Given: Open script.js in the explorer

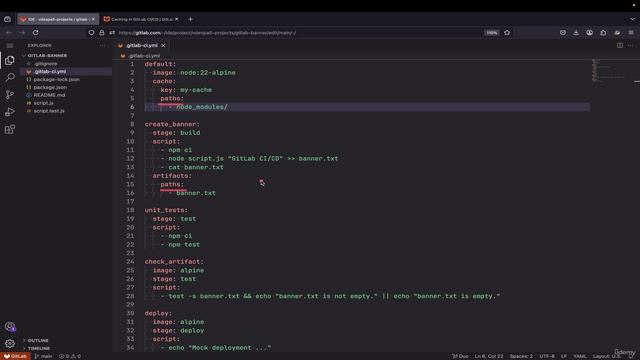Looking at the screenshot, I should (x=43, y=103).
